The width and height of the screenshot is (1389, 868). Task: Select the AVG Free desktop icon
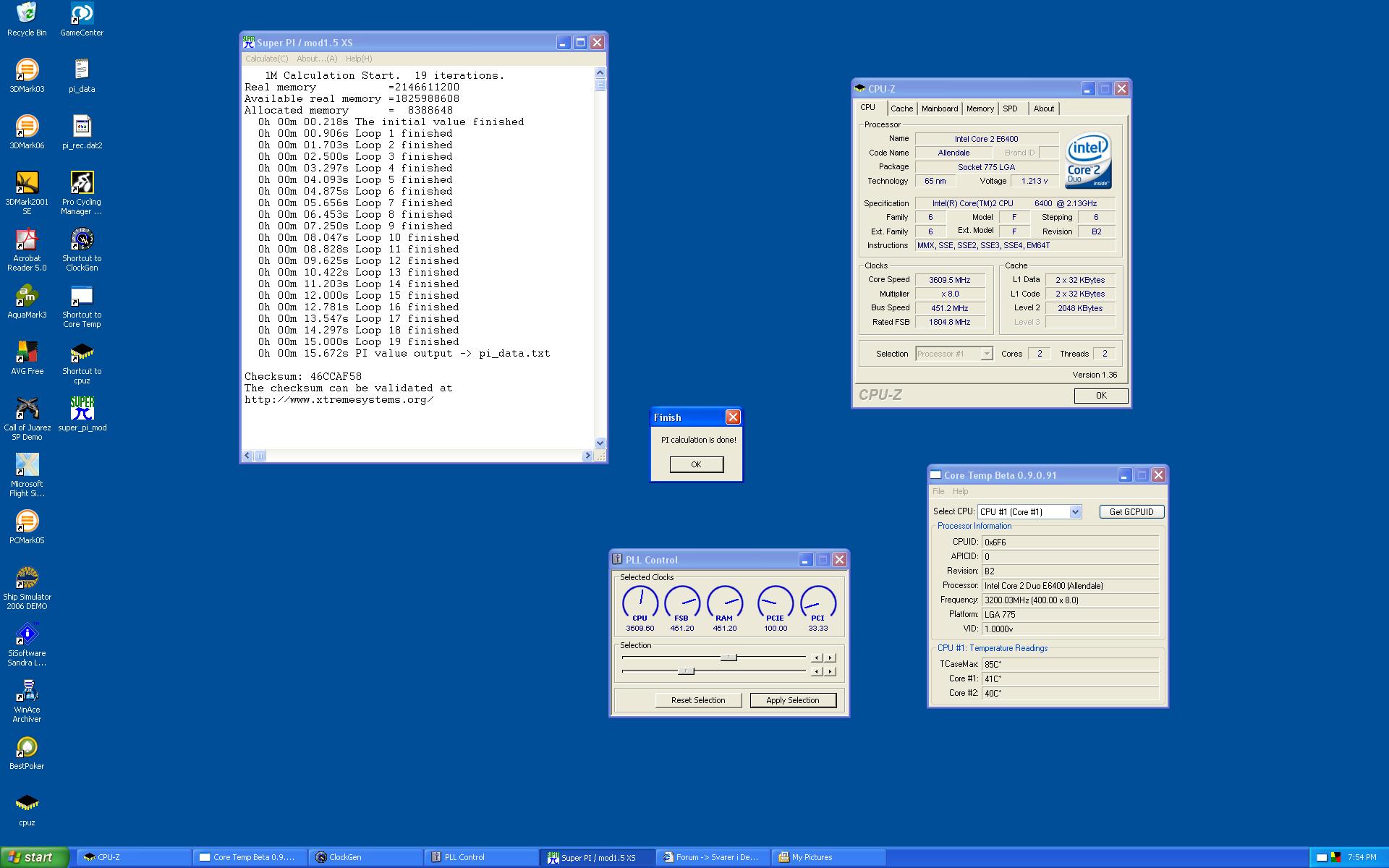(27, 357)
